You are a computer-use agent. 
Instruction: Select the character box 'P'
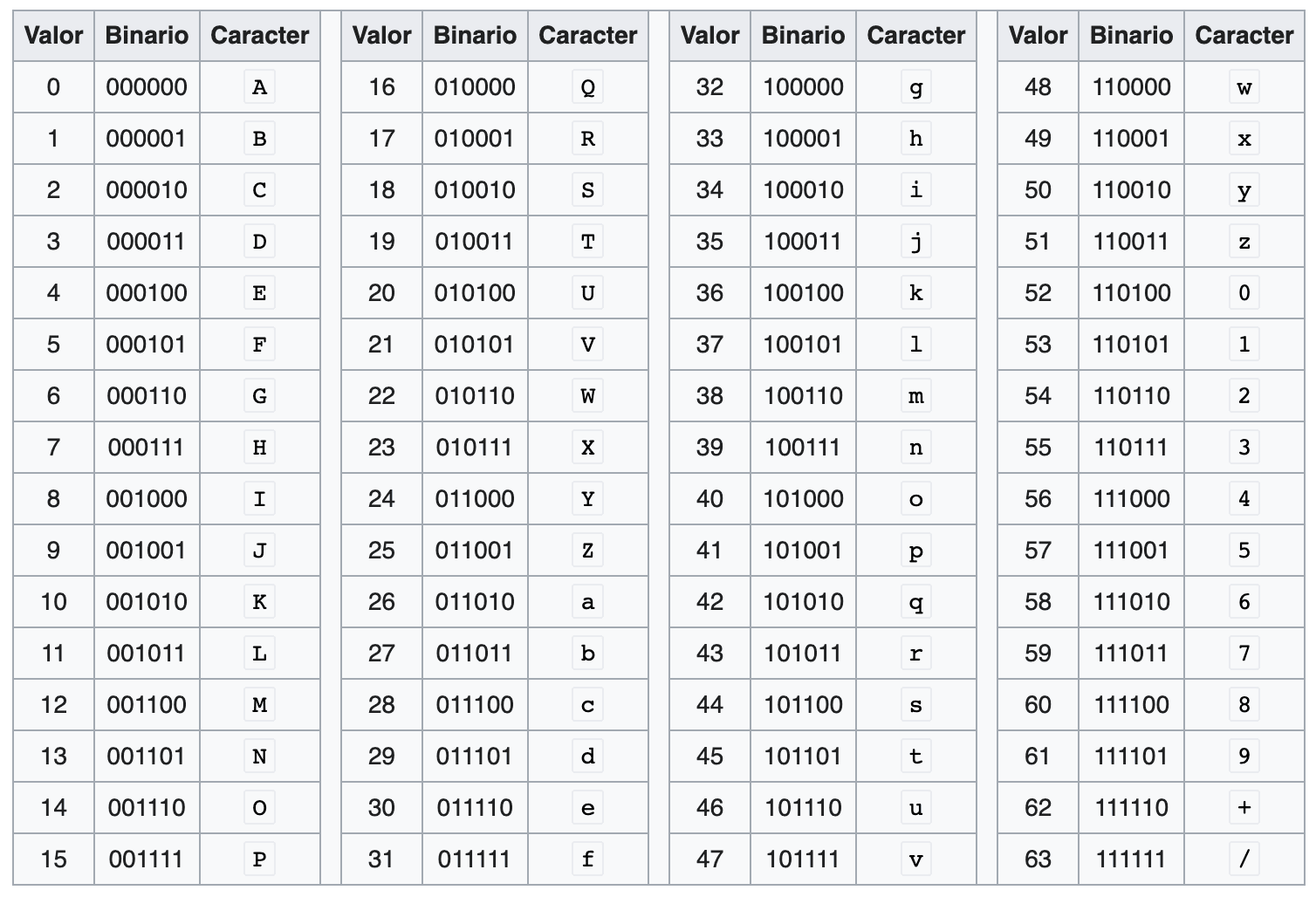[259, 859]
